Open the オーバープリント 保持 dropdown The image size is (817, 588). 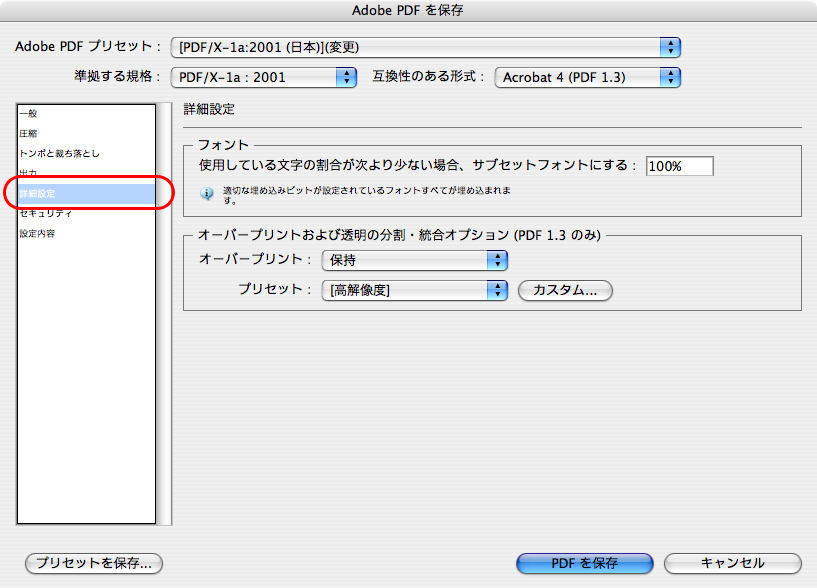coord(415,260)
